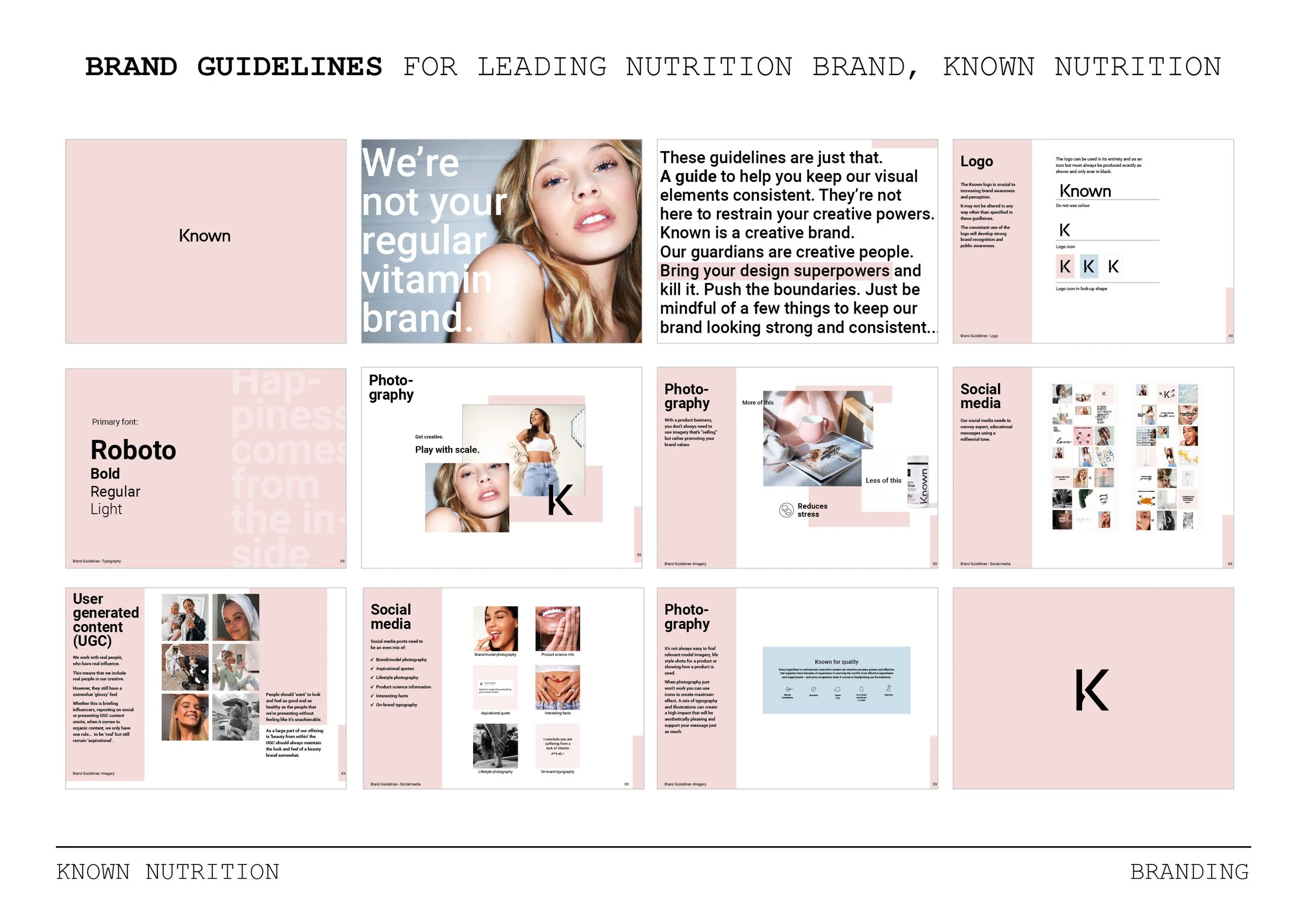
Task: Click the image captioned Product science info
Action: pos(557,628)
